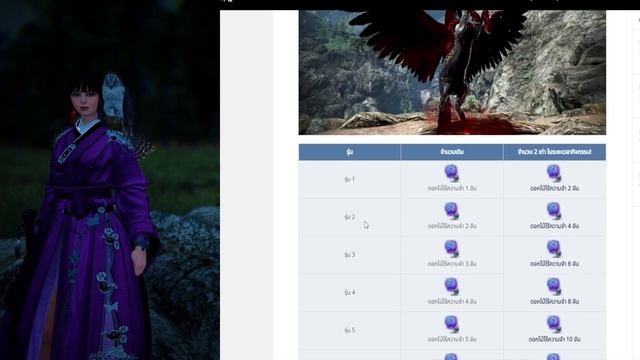Screen dimensions: 640x360
Task: Open the winged boss banner image above the table
Action: (452, 72)
